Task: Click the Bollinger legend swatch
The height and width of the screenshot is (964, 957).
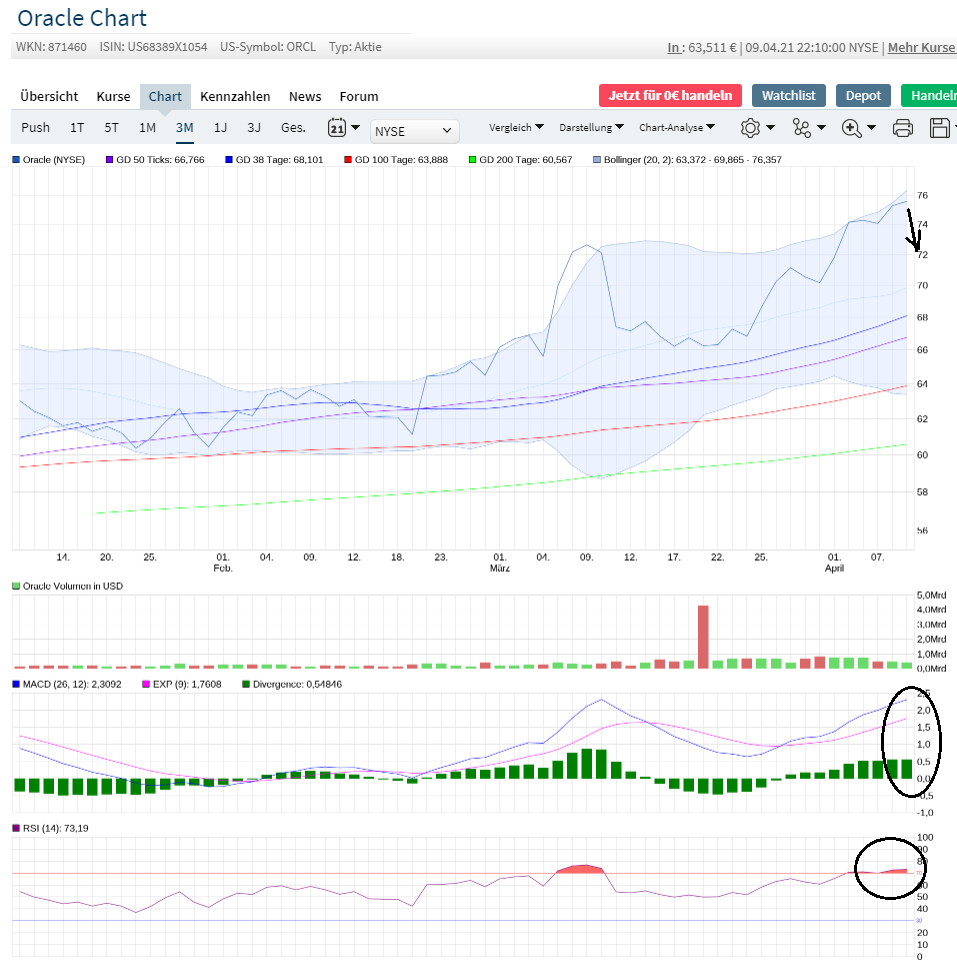Action: tap(597, 160)
